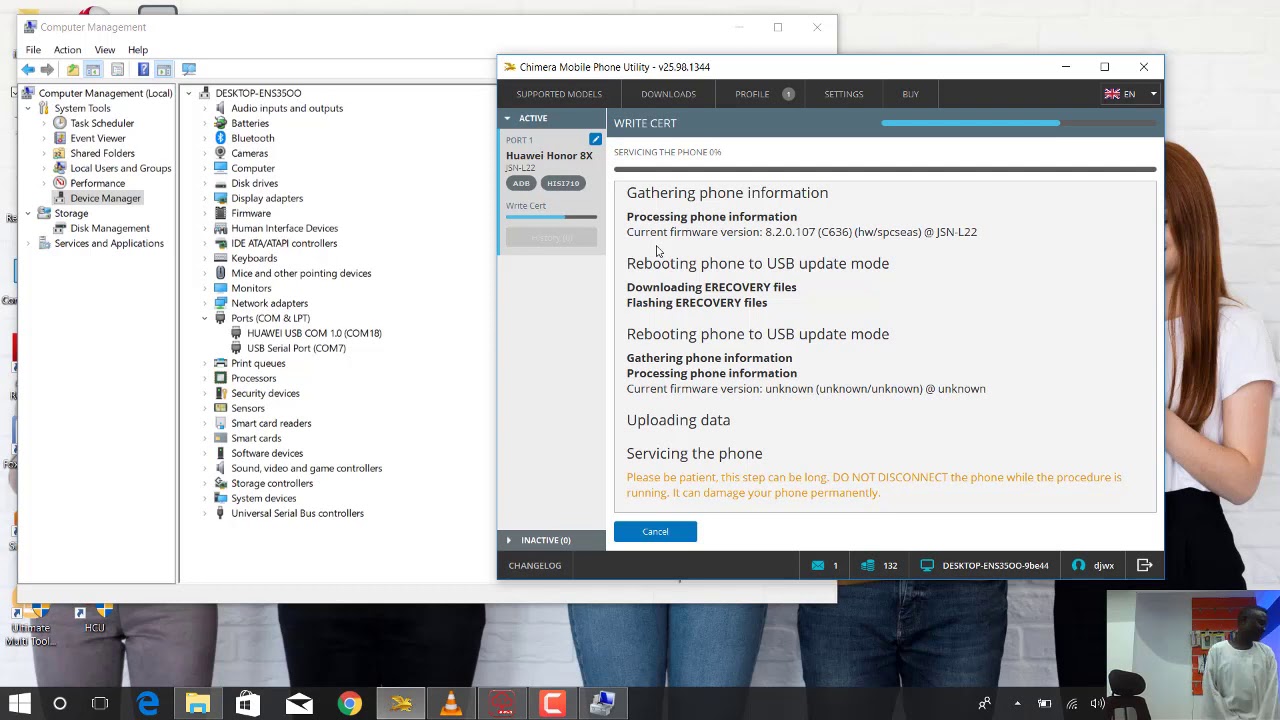Expand the Audio inputs and outputs node

coord(205,108)
